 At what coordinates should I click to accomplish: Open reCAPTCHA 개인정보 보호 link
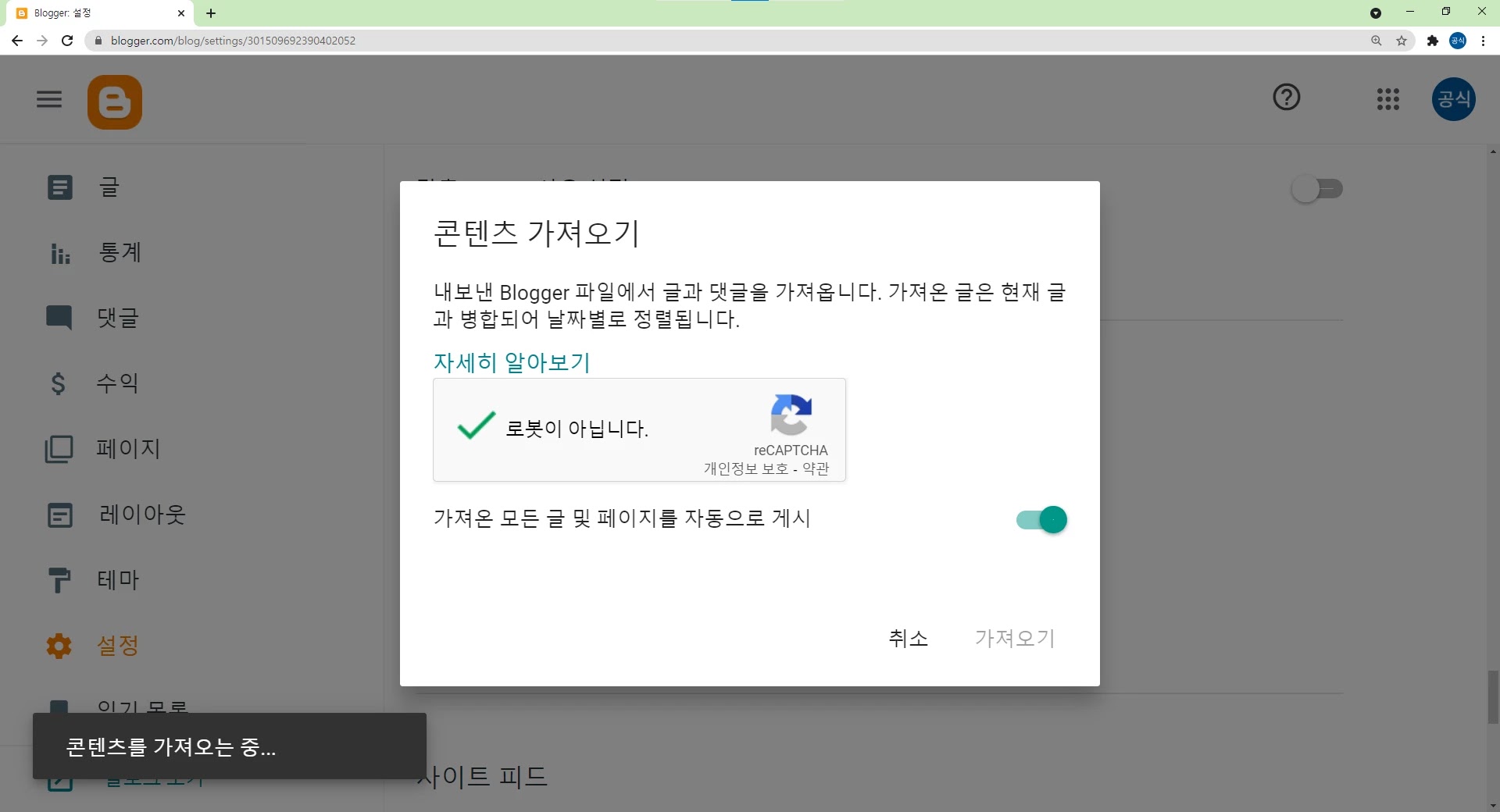pos(746,468)
